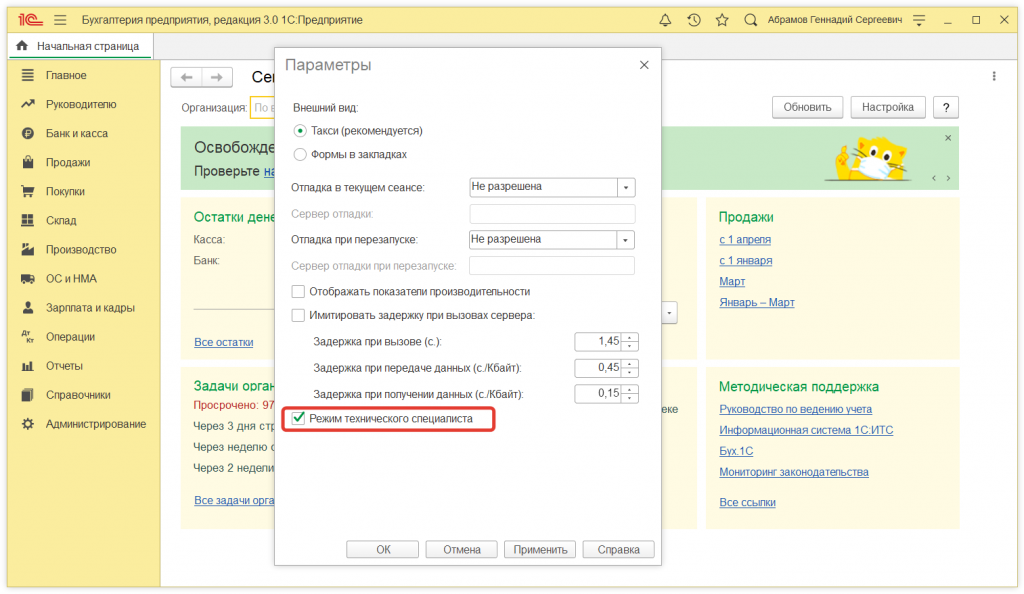Click the favorites star icon

[x=721, y=20]
